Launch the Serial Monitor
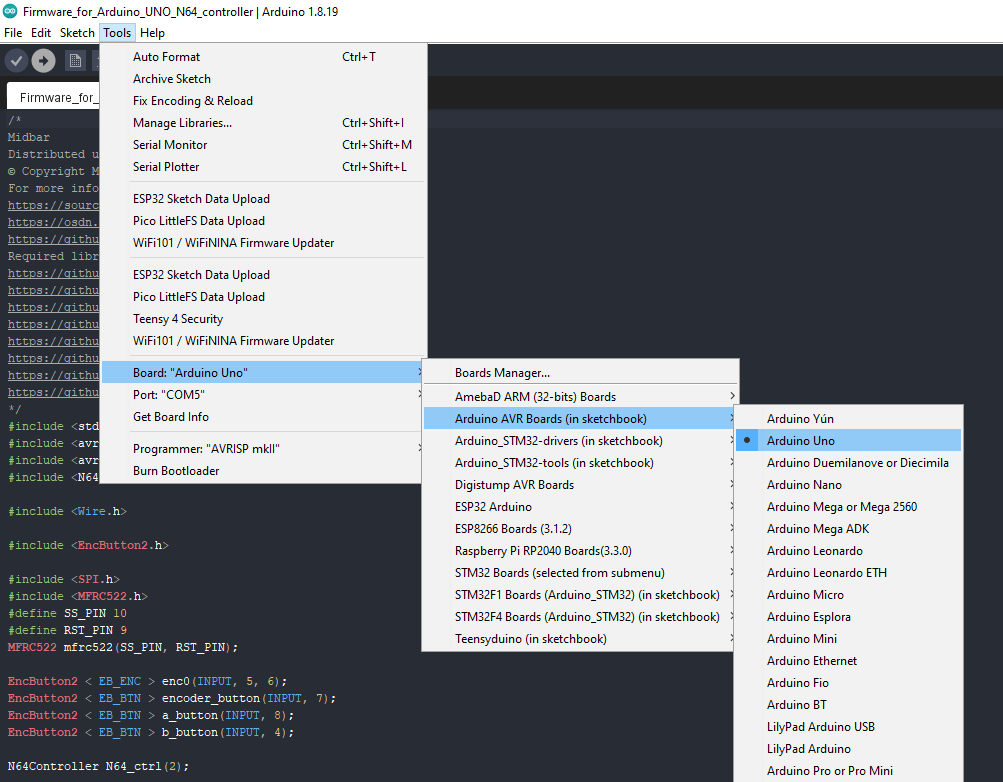 (263, 145)
